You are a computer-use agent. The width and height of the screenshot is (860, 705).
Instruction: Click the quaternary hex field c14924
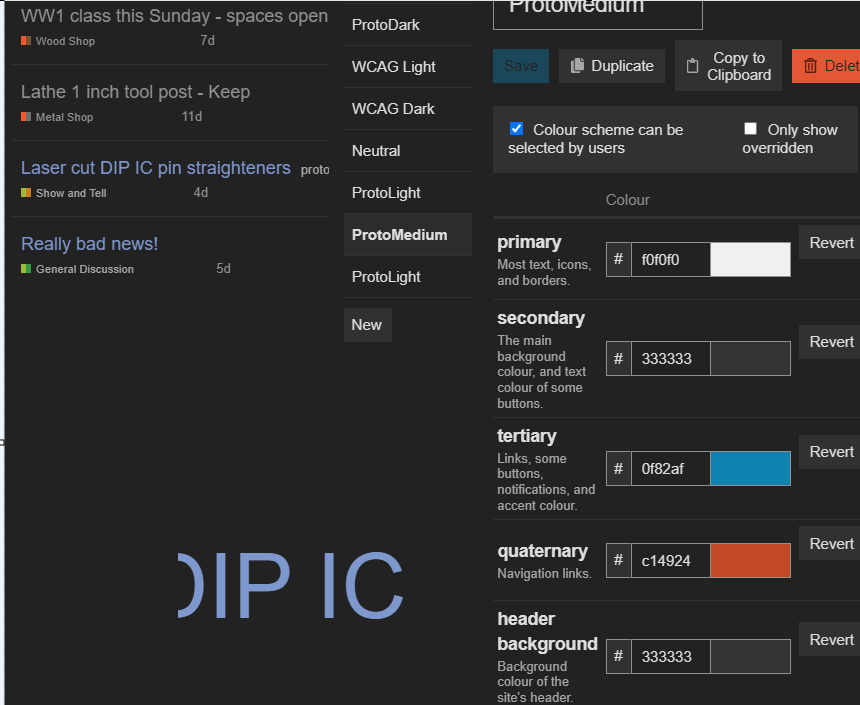[670, 560]
